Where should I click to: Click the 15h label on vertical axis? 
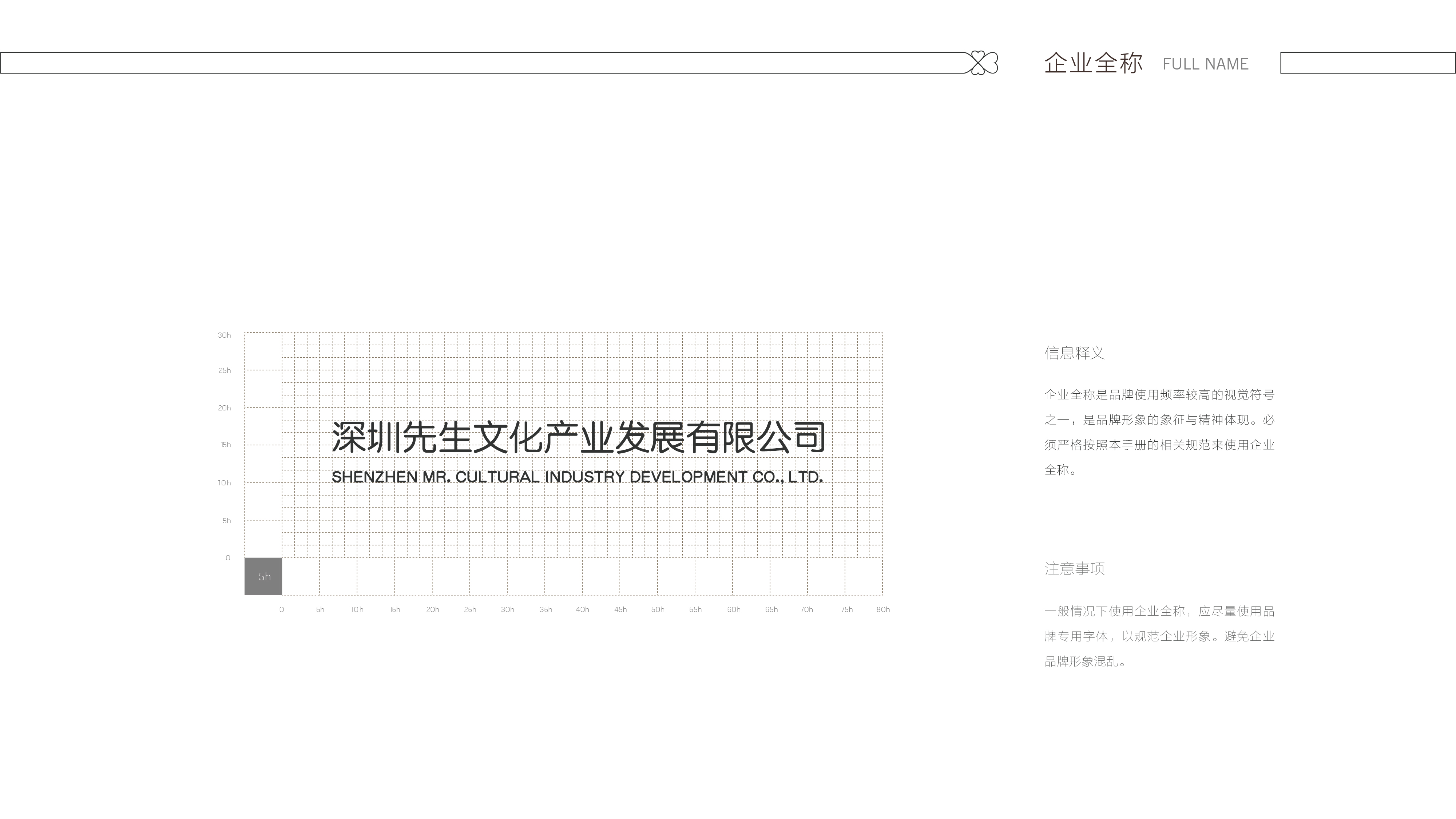coord(226,445)
